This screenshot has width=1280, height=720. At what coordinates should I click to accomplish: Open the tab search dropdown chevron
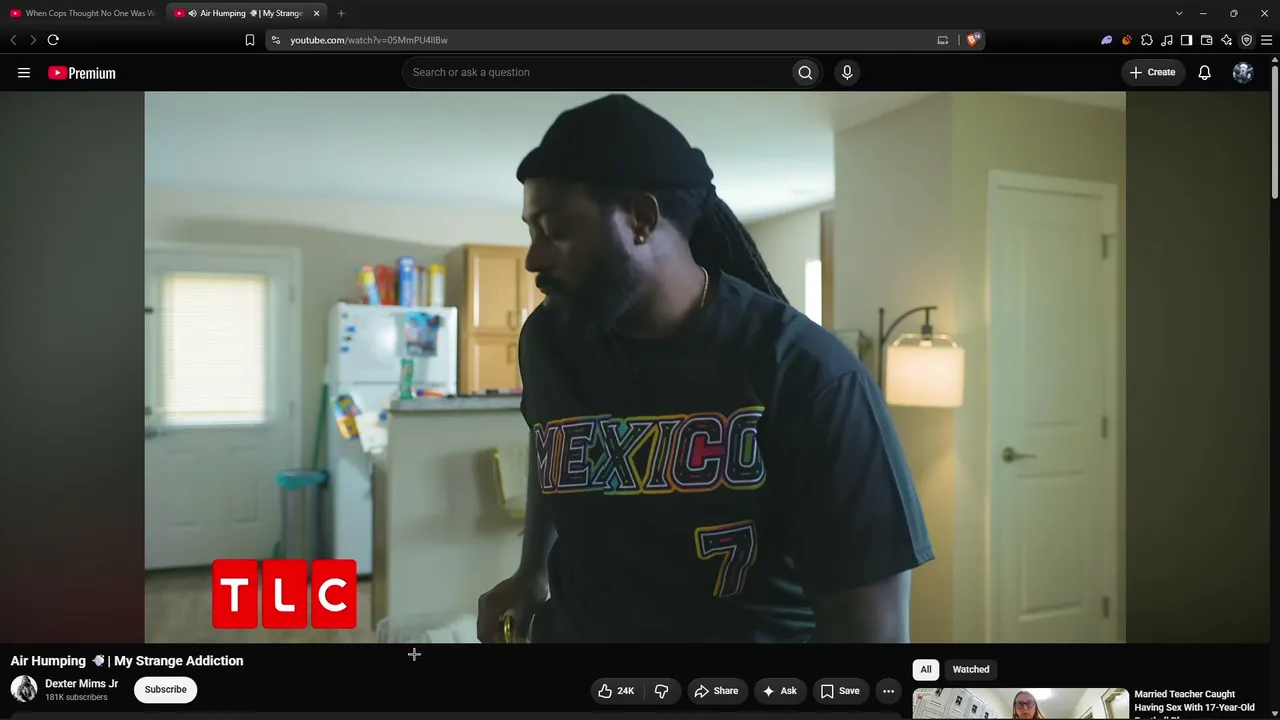point(1179,13)
